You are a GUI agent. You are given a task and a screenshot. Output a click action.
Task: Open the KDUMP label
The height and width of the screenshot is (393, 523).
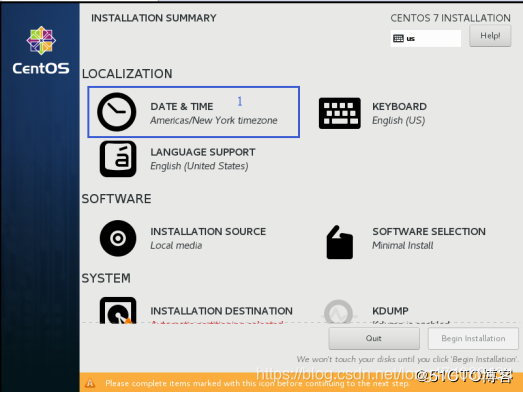coord(390,311)
